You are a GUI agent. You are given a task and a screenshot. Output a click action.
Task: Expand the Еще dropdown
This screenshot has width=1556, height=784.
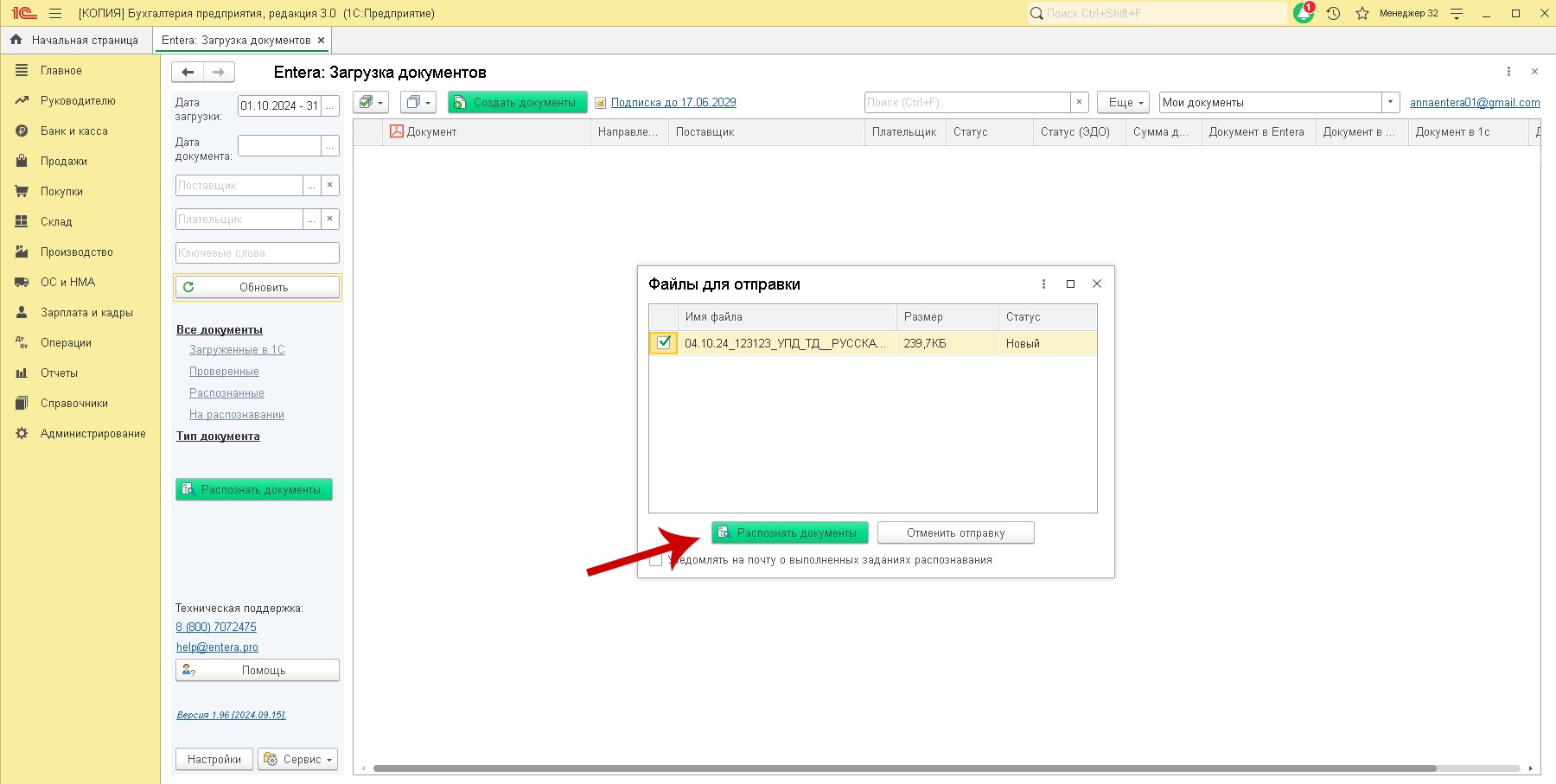1124,102
